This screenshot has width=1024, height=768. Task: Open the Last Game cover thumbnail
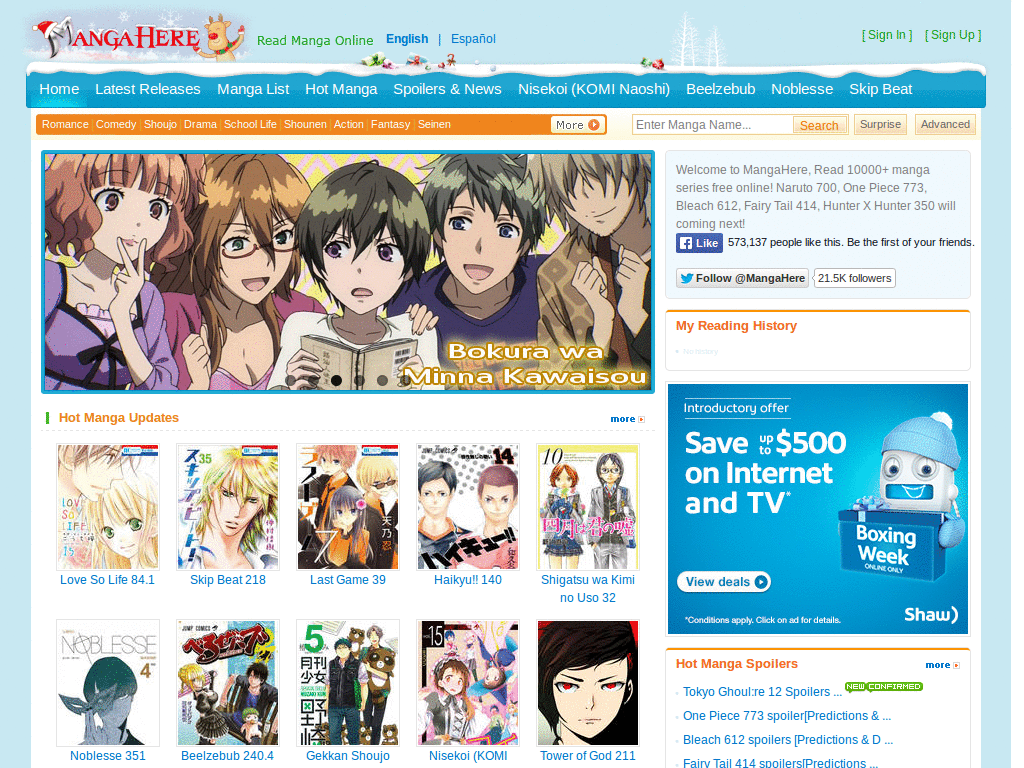[347, 507]
